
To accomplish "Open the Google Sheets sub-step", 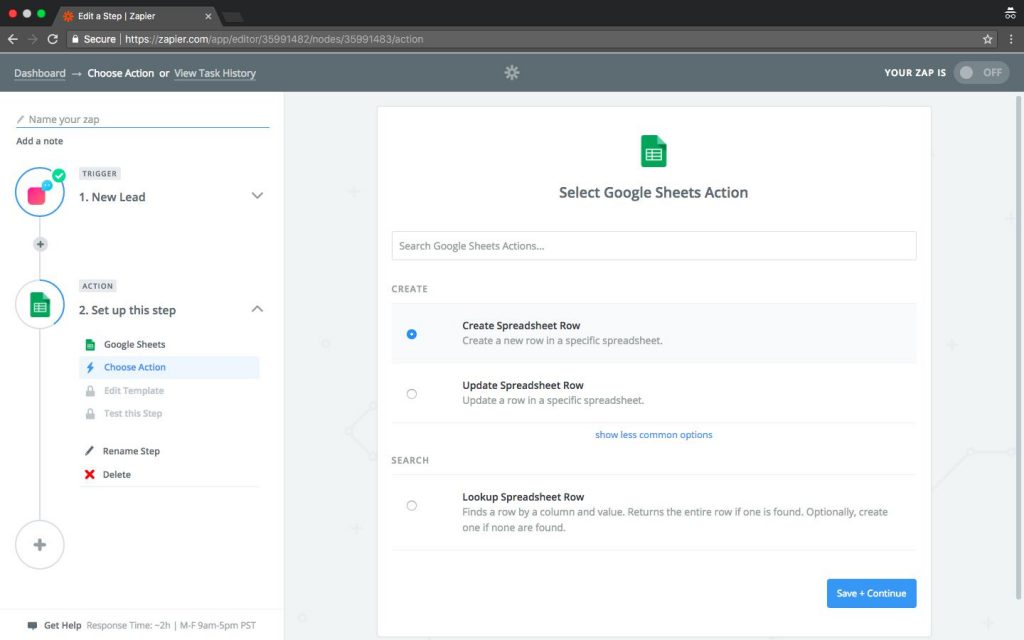I will (135, 345).
